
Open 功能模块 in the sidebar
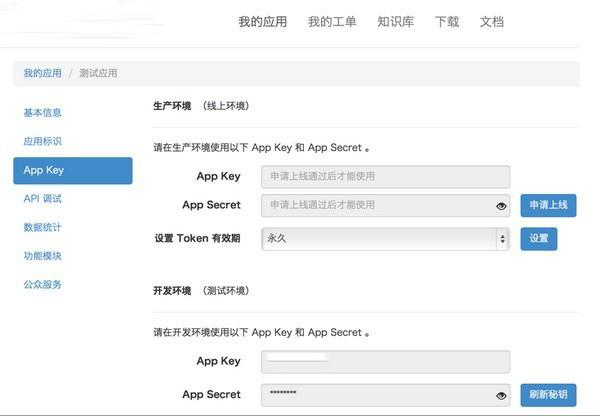pos(42,256)
